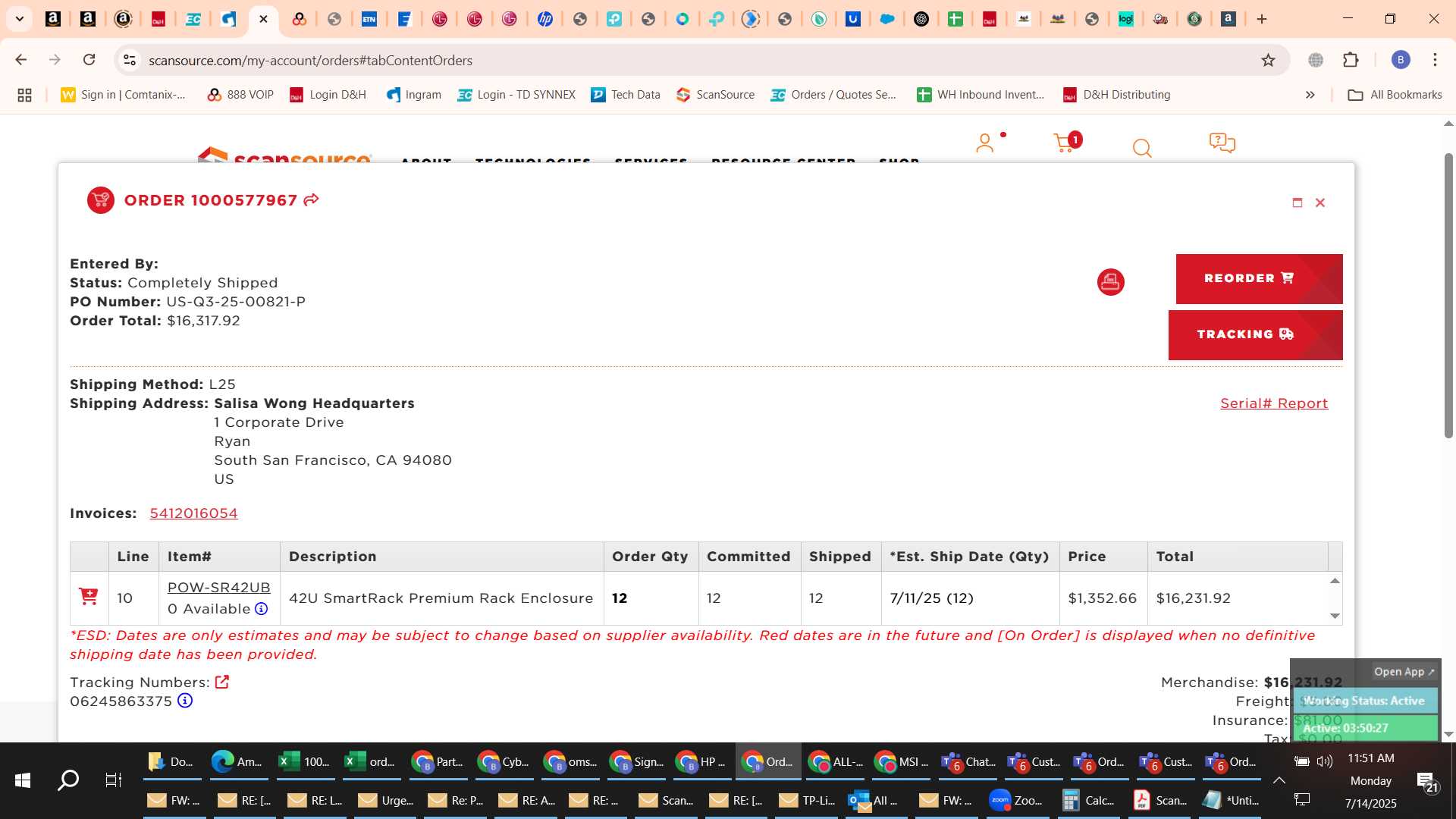The width and height of the screenshot is (1456, 819).
Task: Open Orders / Quotes bookmark
Action: (x=833, y=95)
